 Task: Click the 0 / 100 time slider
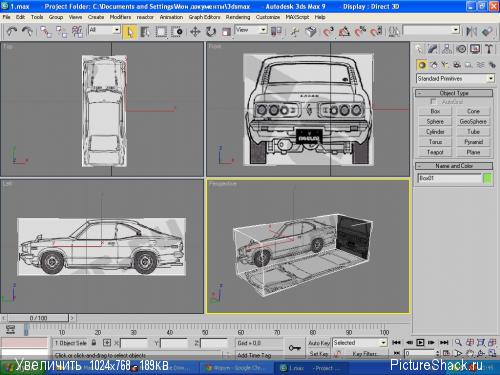38,318
